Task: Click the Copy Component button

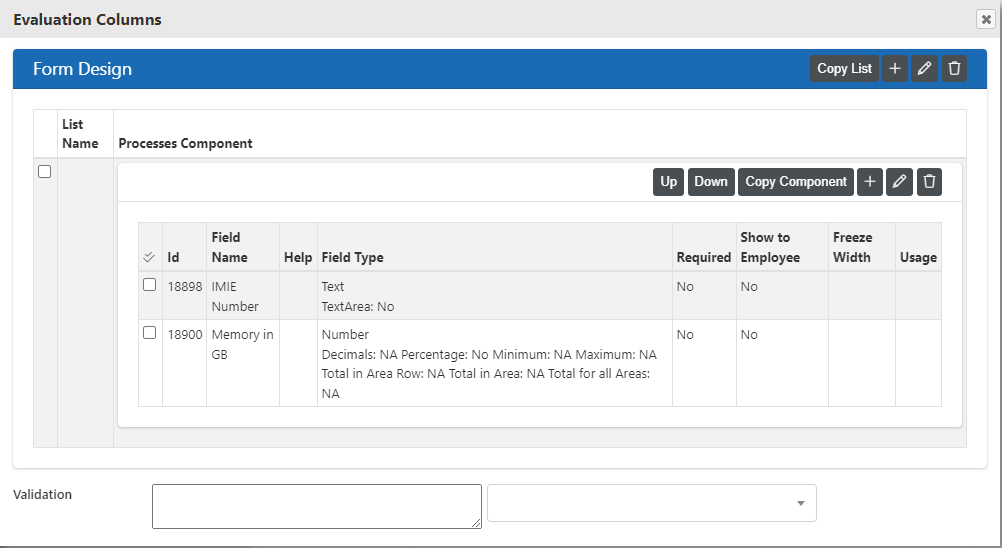Action: [796, 181]
